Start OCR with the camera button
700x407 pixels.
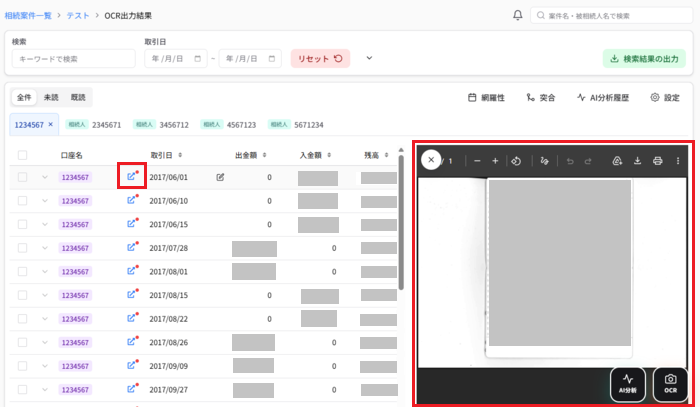pos(670,384)
